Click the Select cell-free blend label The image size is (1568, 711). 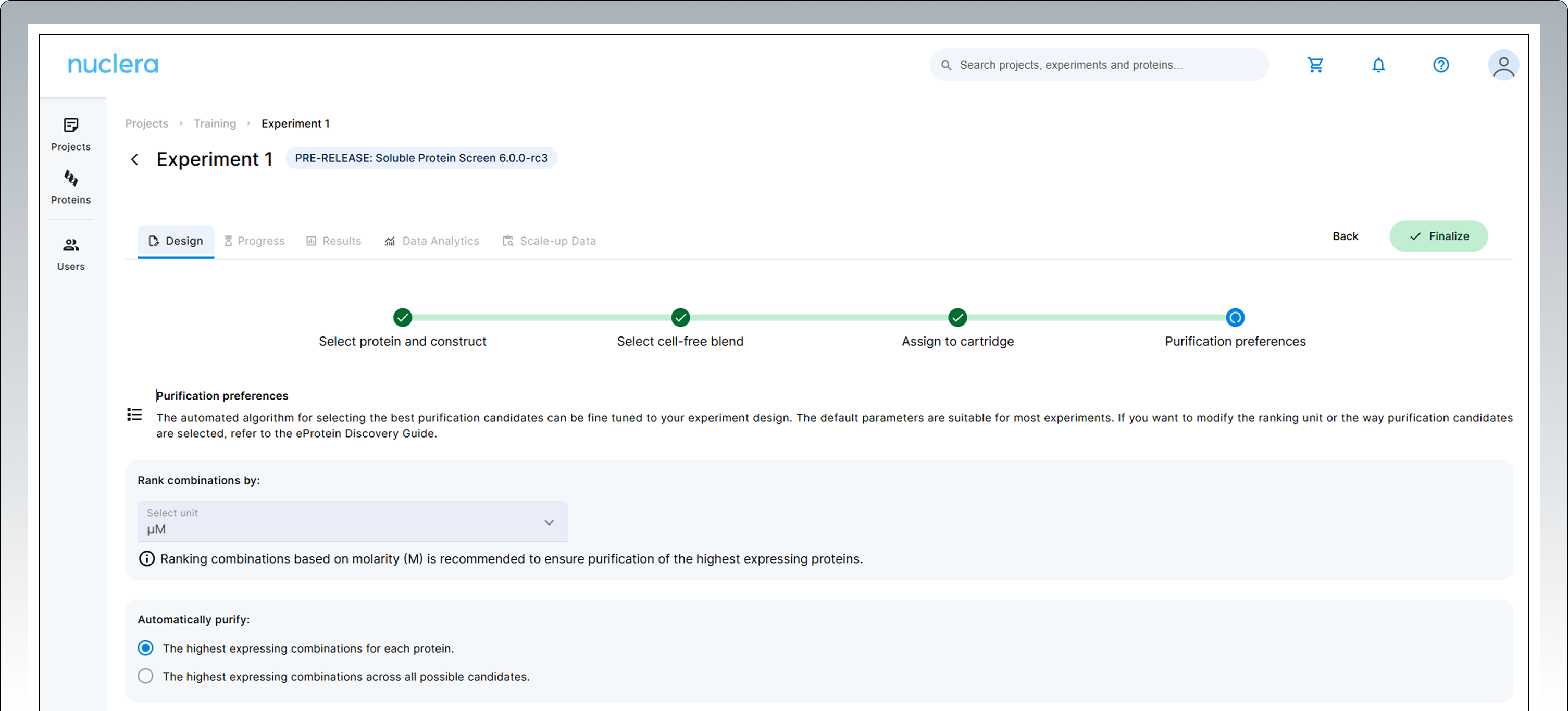click(680, 342)
